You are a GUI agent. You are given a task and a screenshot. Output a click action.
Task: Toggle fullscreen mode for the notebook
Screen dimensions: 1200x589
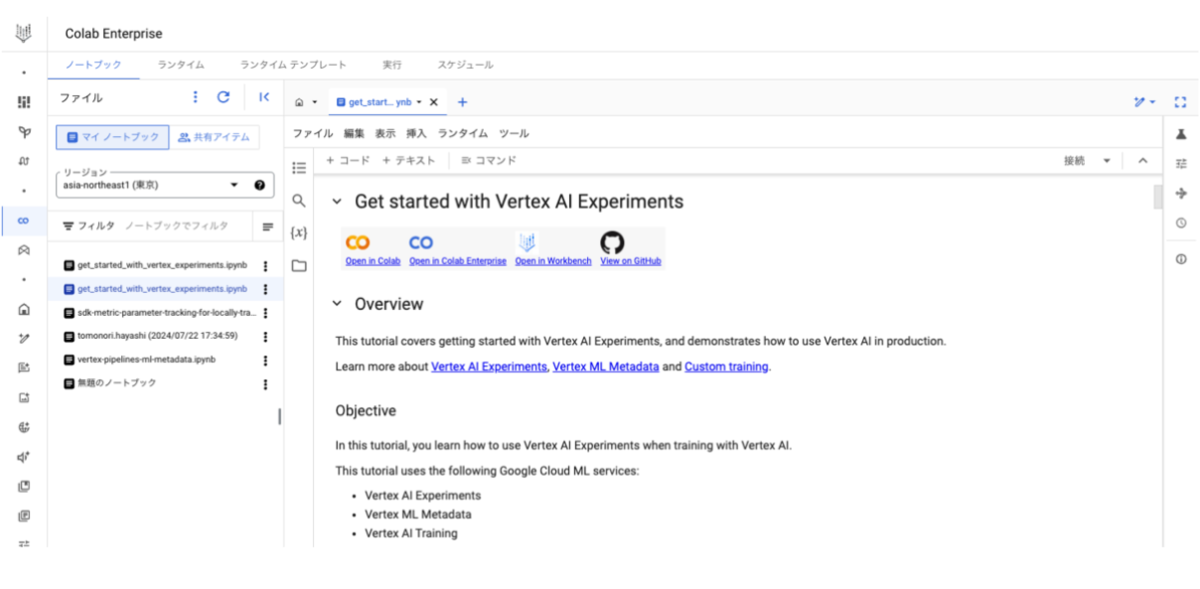pos(1180,102)
